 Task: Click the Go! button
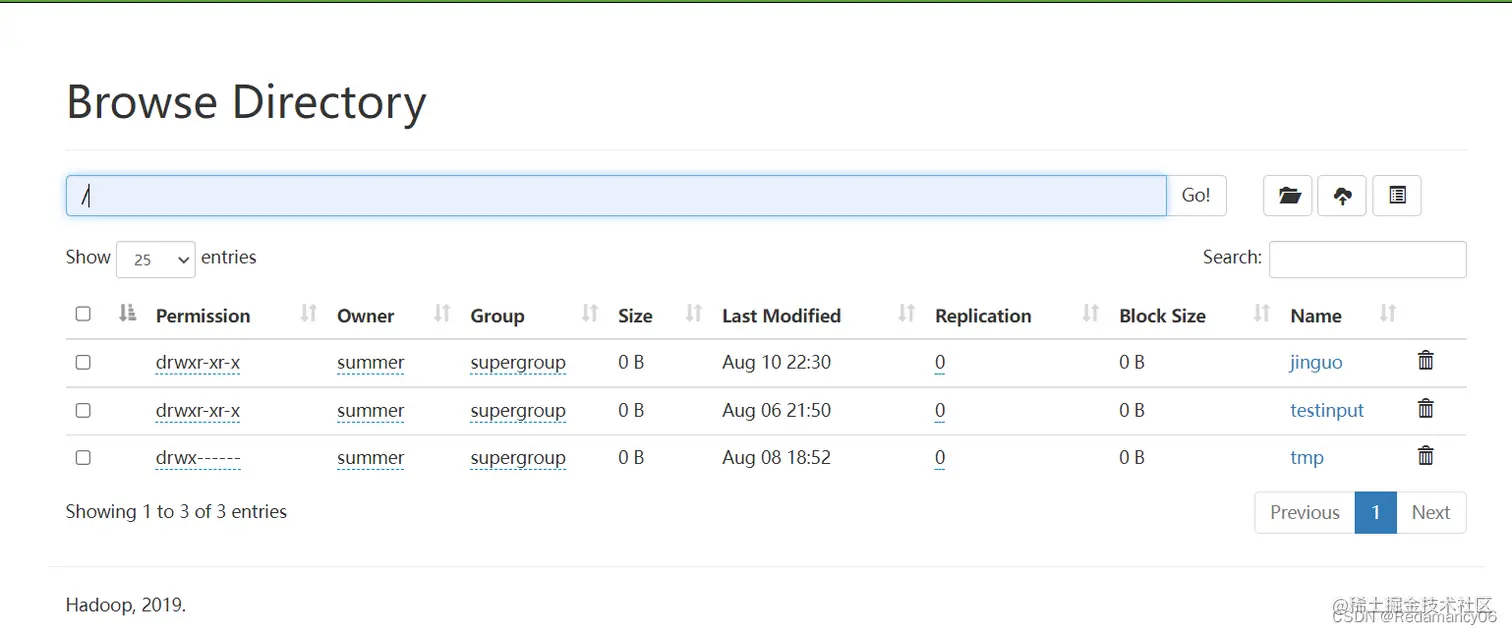(x=1196, y=196)
